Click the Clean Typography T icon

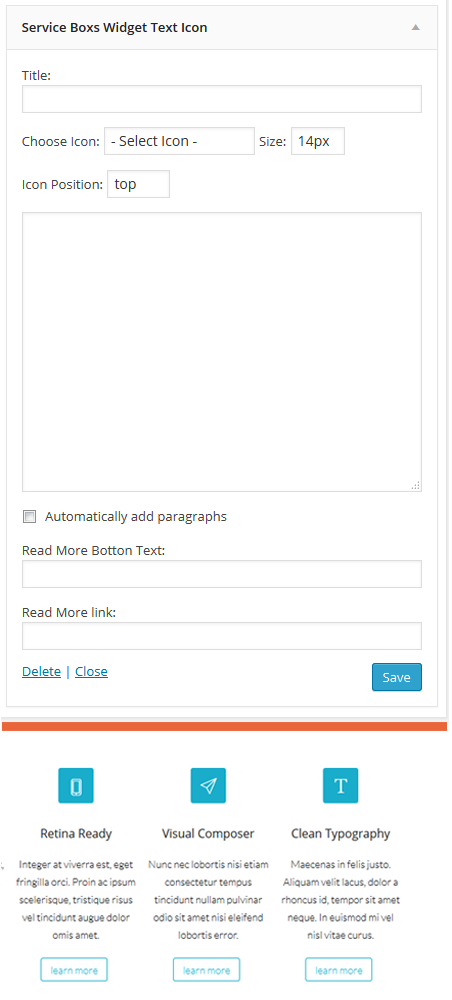(340, 785)
